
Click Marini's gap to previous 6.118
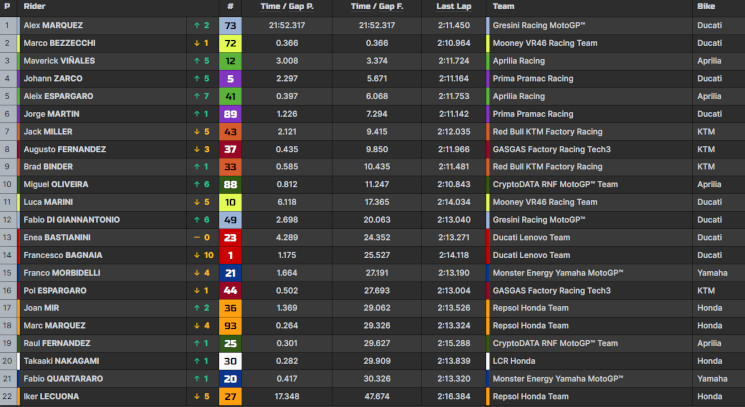pos(287,202)
